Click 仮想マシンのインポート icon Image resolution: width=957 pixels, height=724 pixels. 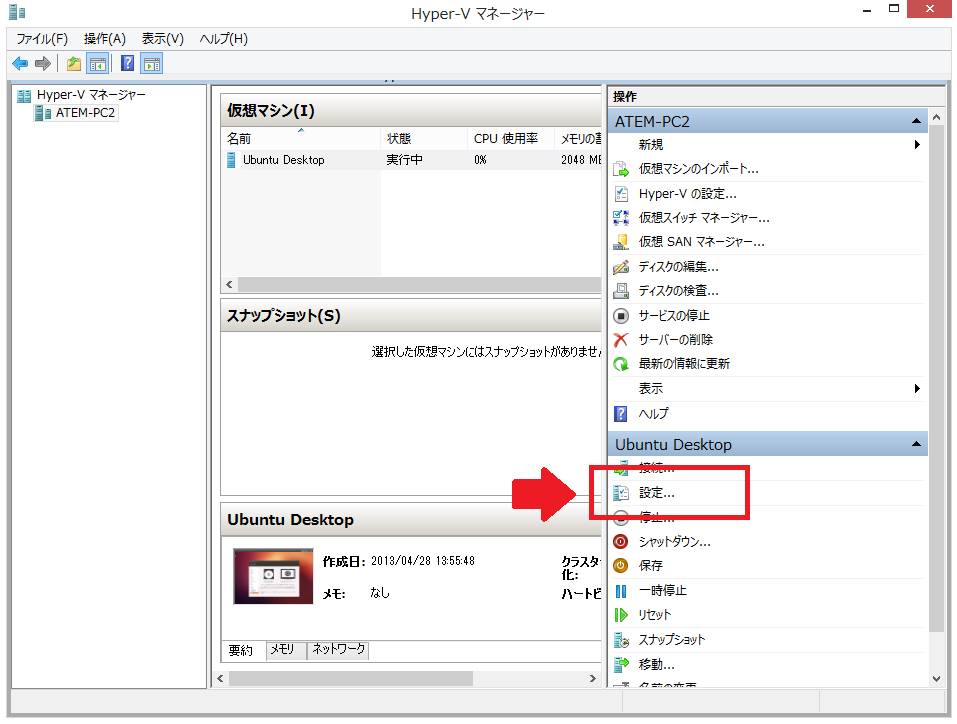[x=621, y=169]
